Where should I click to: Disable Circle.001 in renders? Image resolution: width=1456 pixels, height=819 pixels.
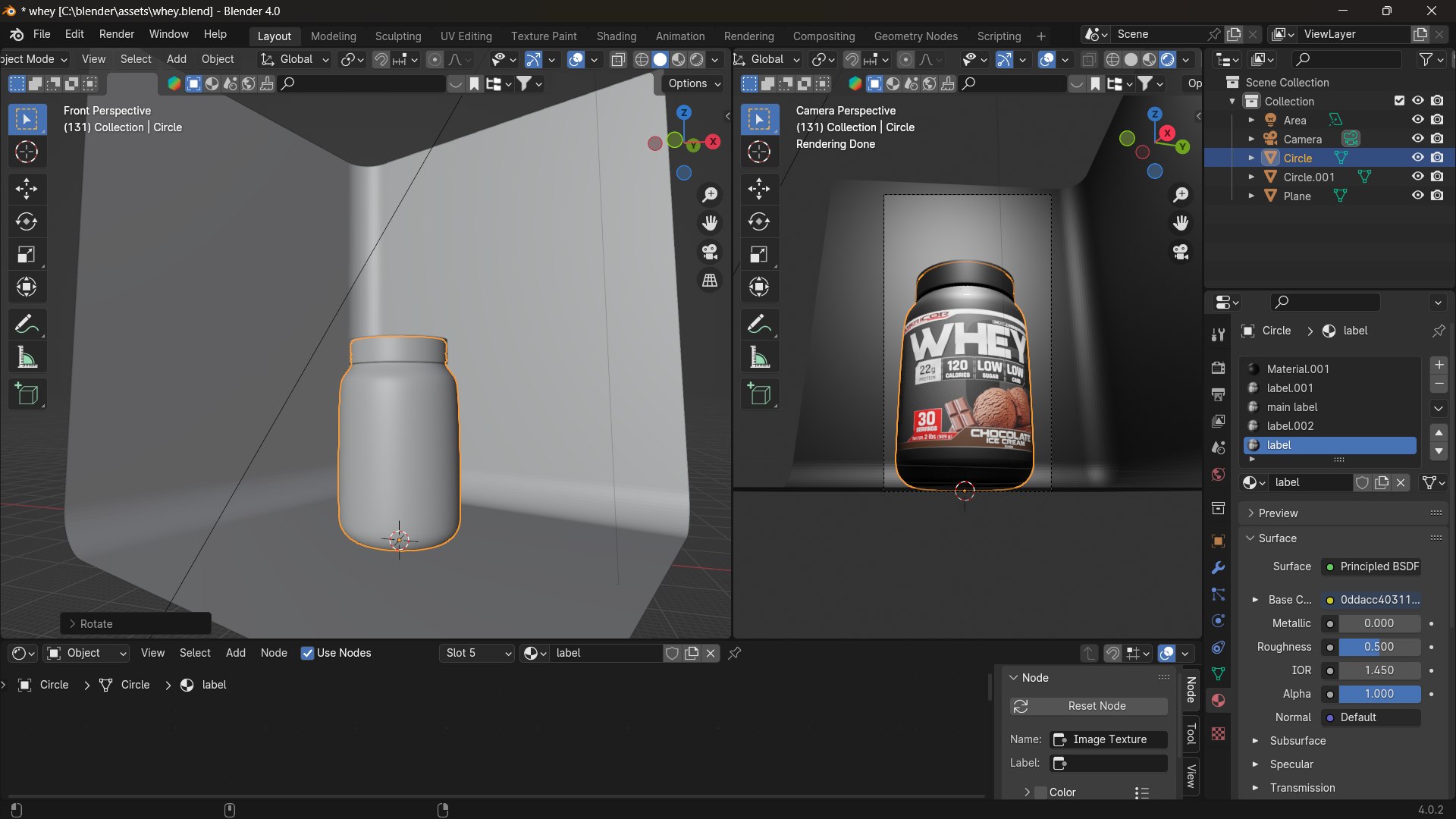(x=1437, y=177)
